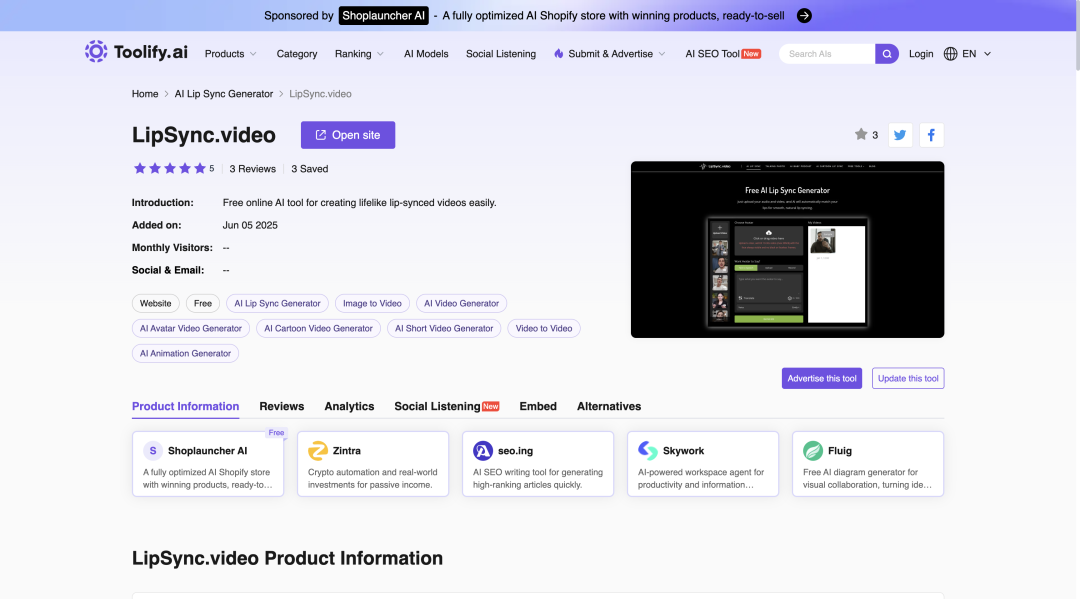The width and height of the screenshot is (1080, 599).
Task: Click the sponsored banner arrow icon
Action: pyautogui.click(x=804, y=16)
